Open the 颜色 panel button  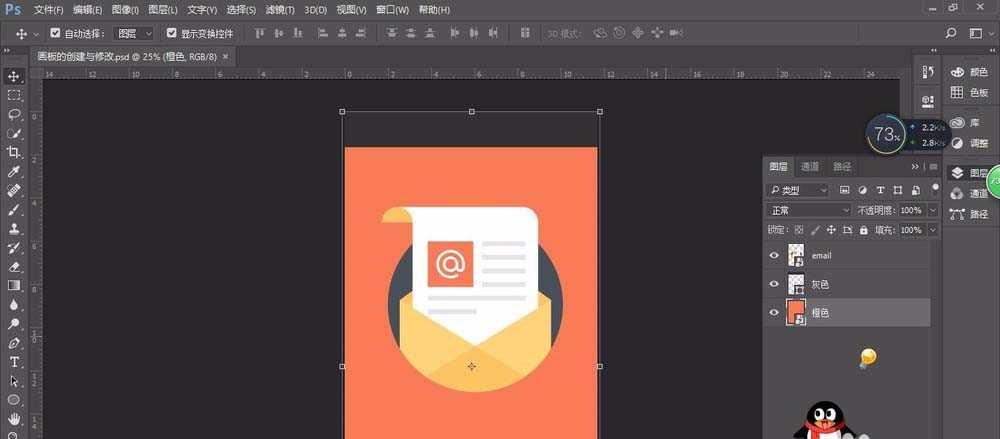969,72
